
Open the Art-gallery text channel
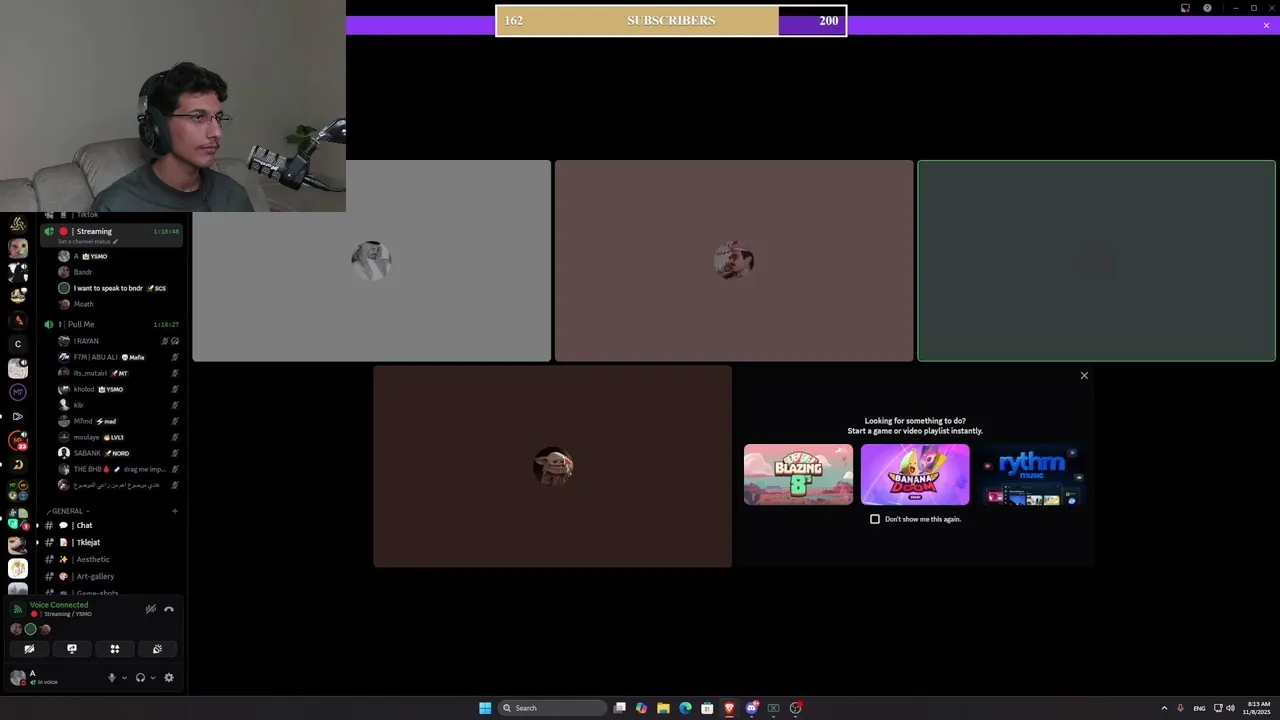(x=110, y=576)
